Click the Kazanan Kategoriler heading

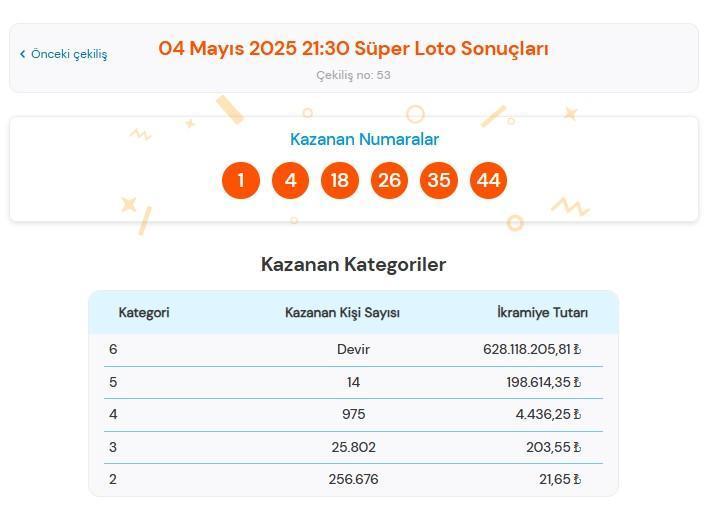[353, 265]
